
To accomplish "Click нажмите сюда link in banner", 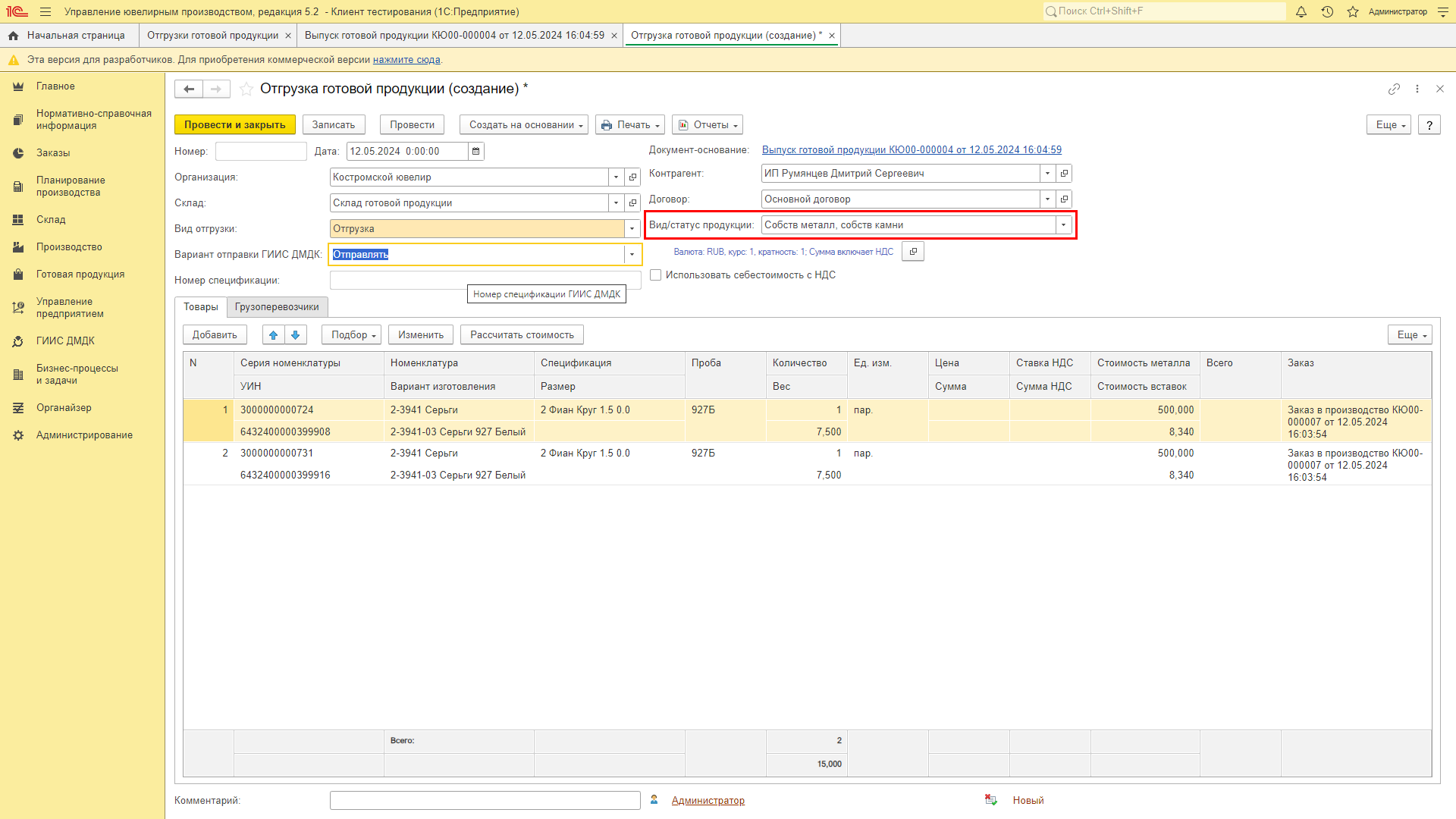I will pos(406,60).
